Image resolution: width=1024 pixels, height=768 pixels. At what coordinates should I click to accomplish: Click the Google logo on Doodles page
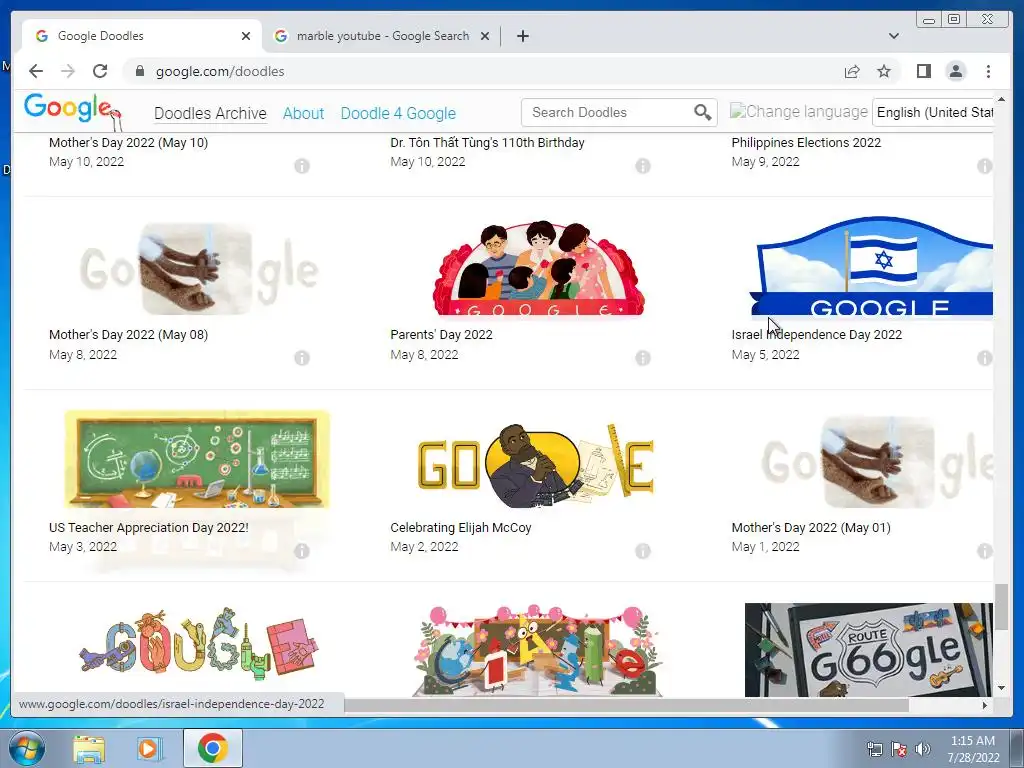(x=72, y=111)
